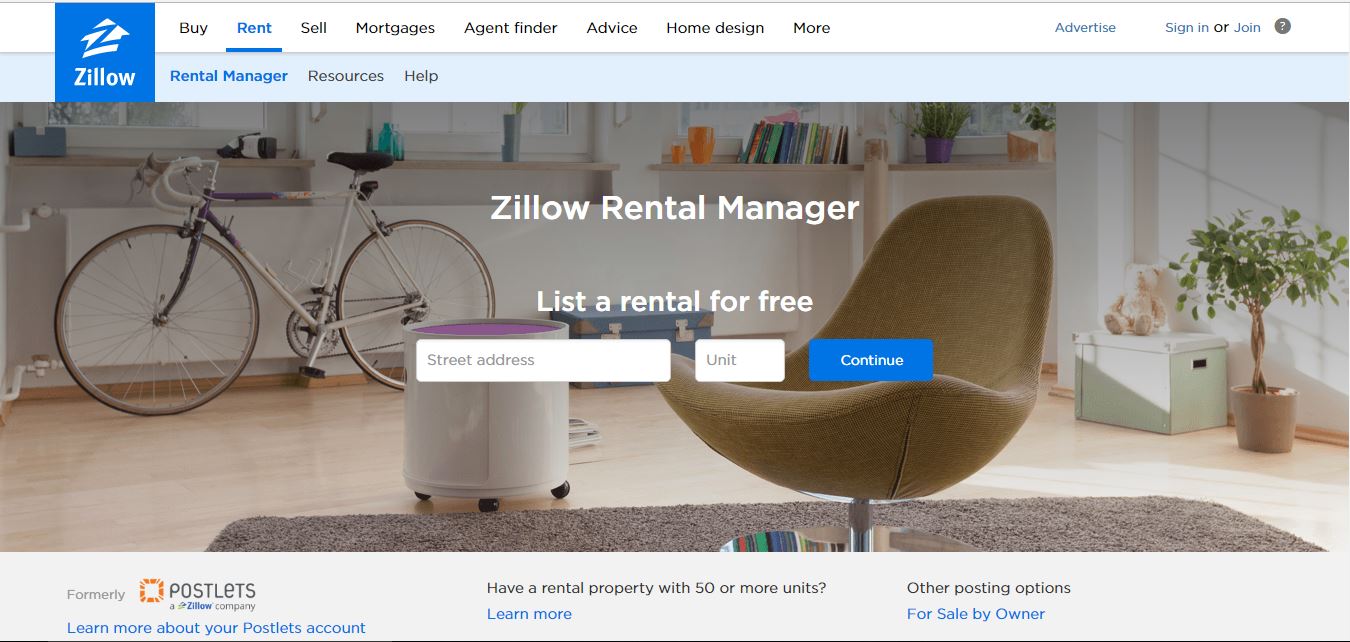The image size is (1350, 642).
Task: Click the Join link
Action: coord(1247,27)
